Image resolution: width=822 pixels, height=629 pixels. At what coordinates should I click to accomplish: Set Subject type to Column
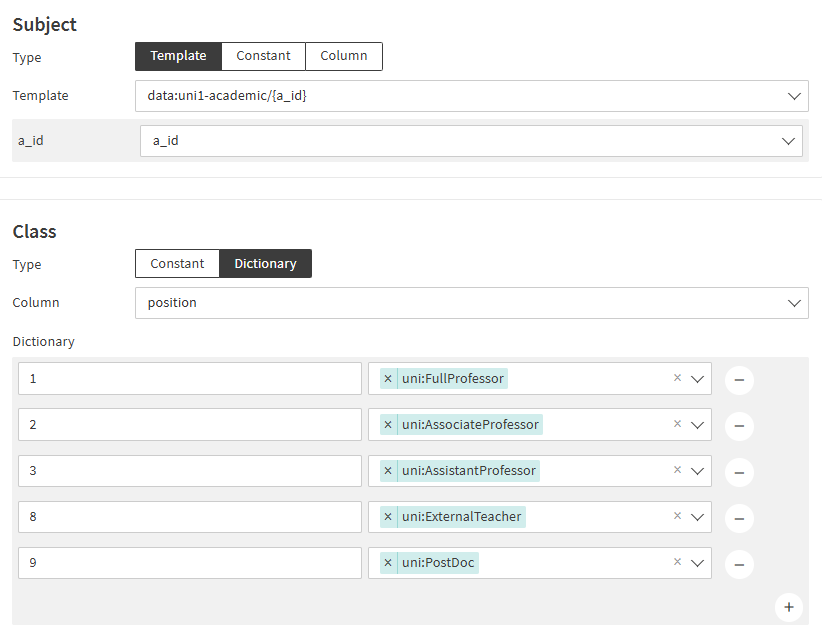tap(343, 56)
